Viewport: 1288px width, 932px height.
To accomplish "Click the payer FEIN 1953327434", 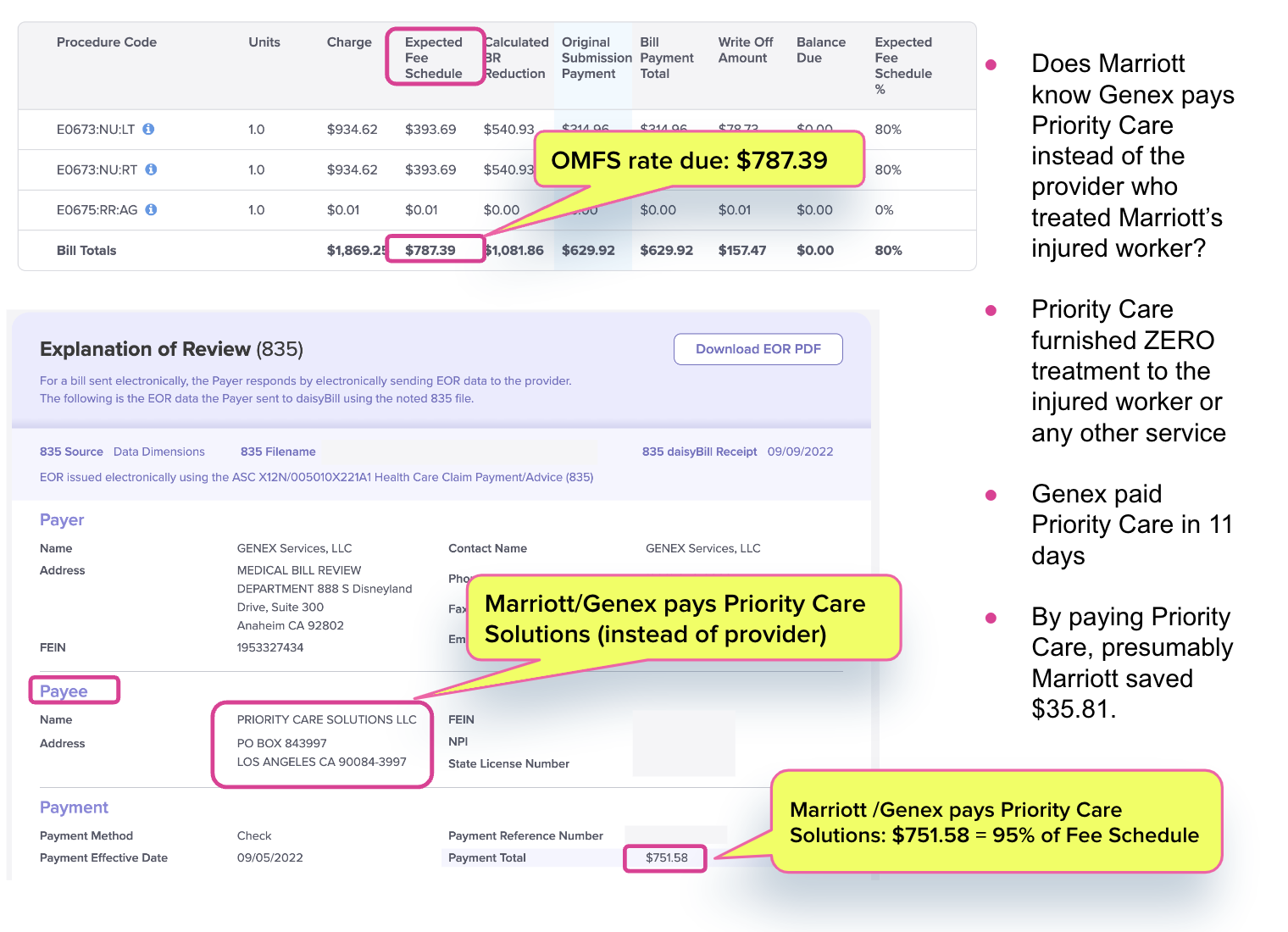I will pyautogui.click(x=270, y=647).
